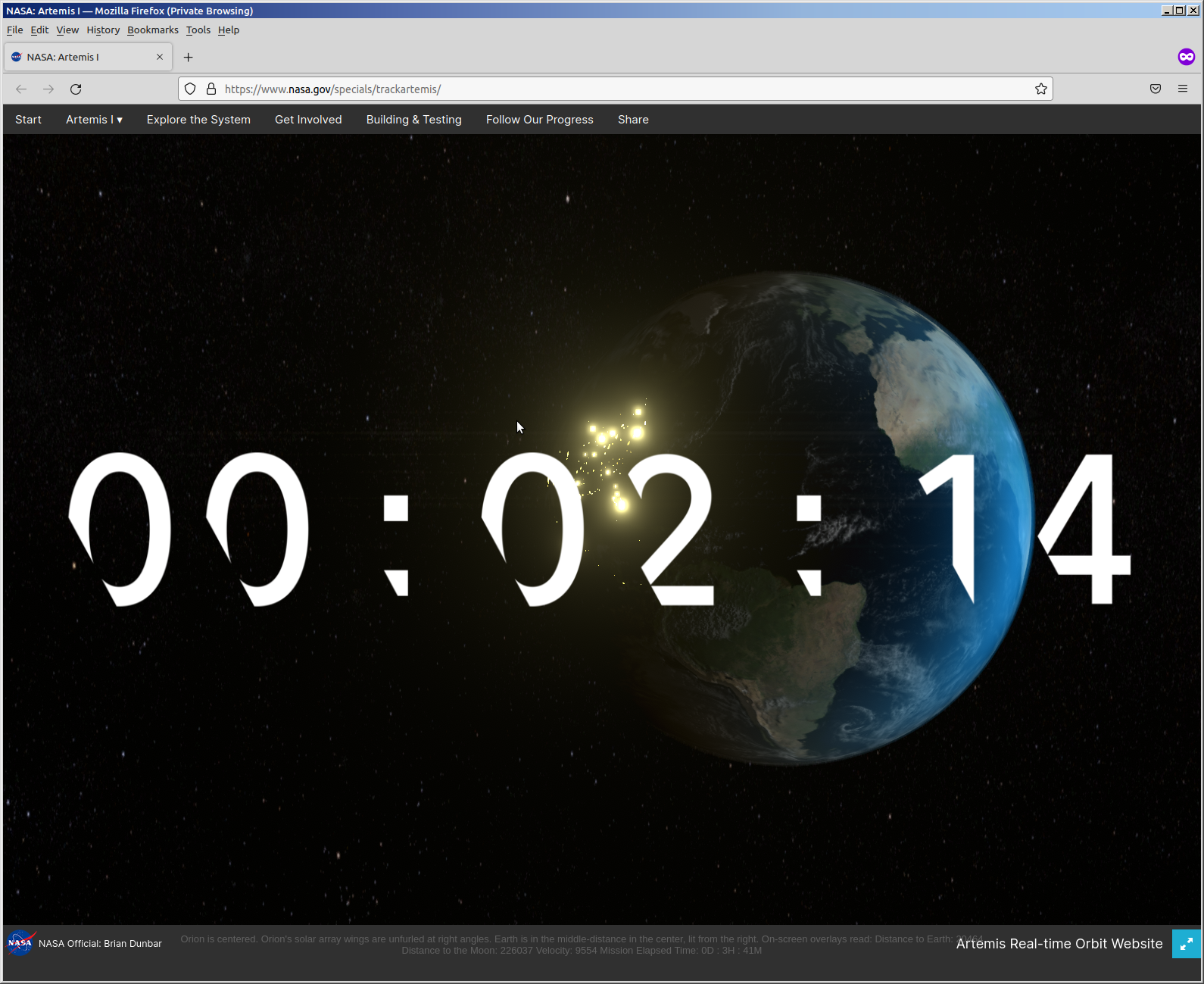
Task: Click Artemis Real-time Orbit Website title
Action: click(1059, 944)
